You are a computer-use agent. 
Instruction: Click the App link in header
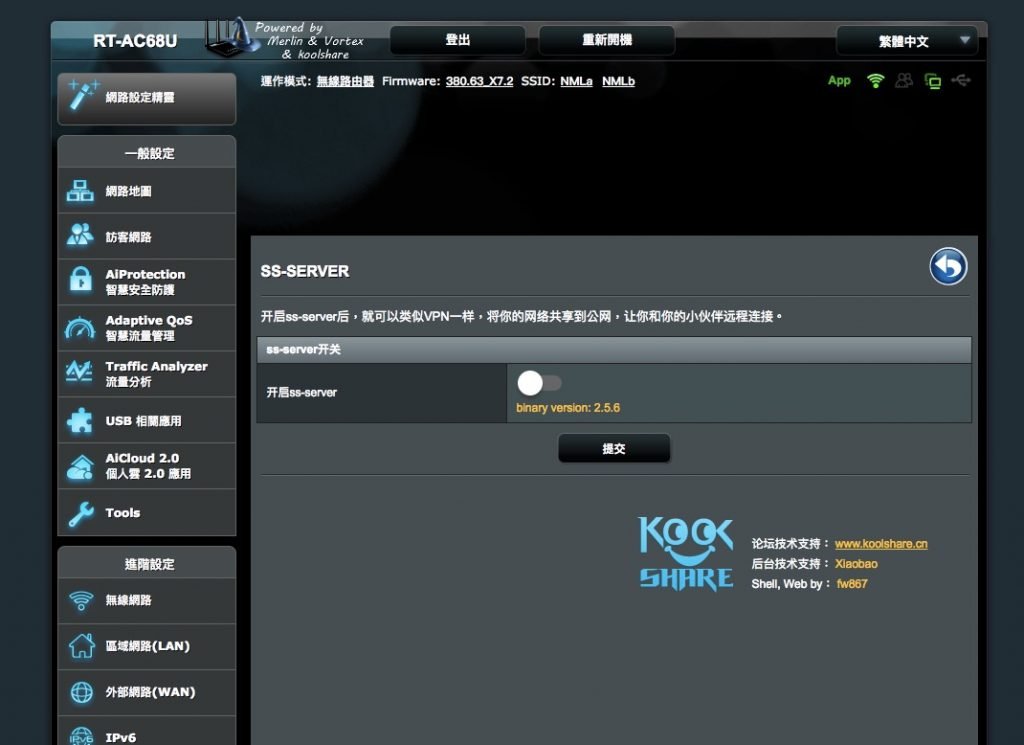pos(839,80)
